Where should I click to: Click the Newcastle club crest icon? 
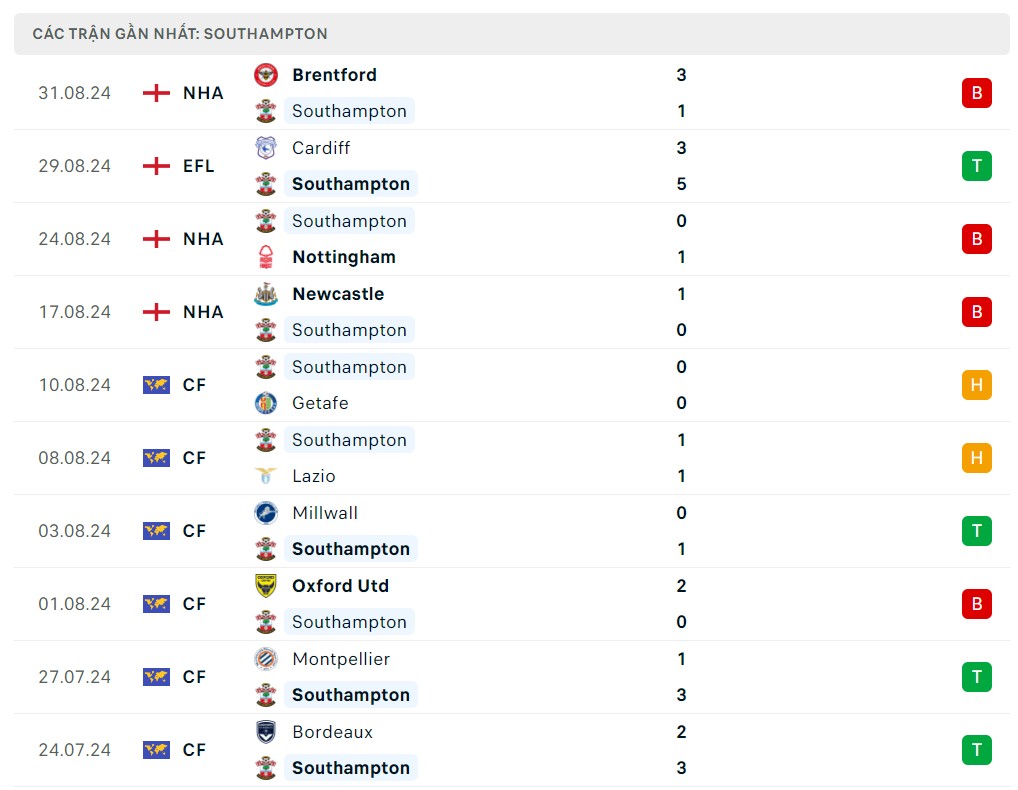265,294
